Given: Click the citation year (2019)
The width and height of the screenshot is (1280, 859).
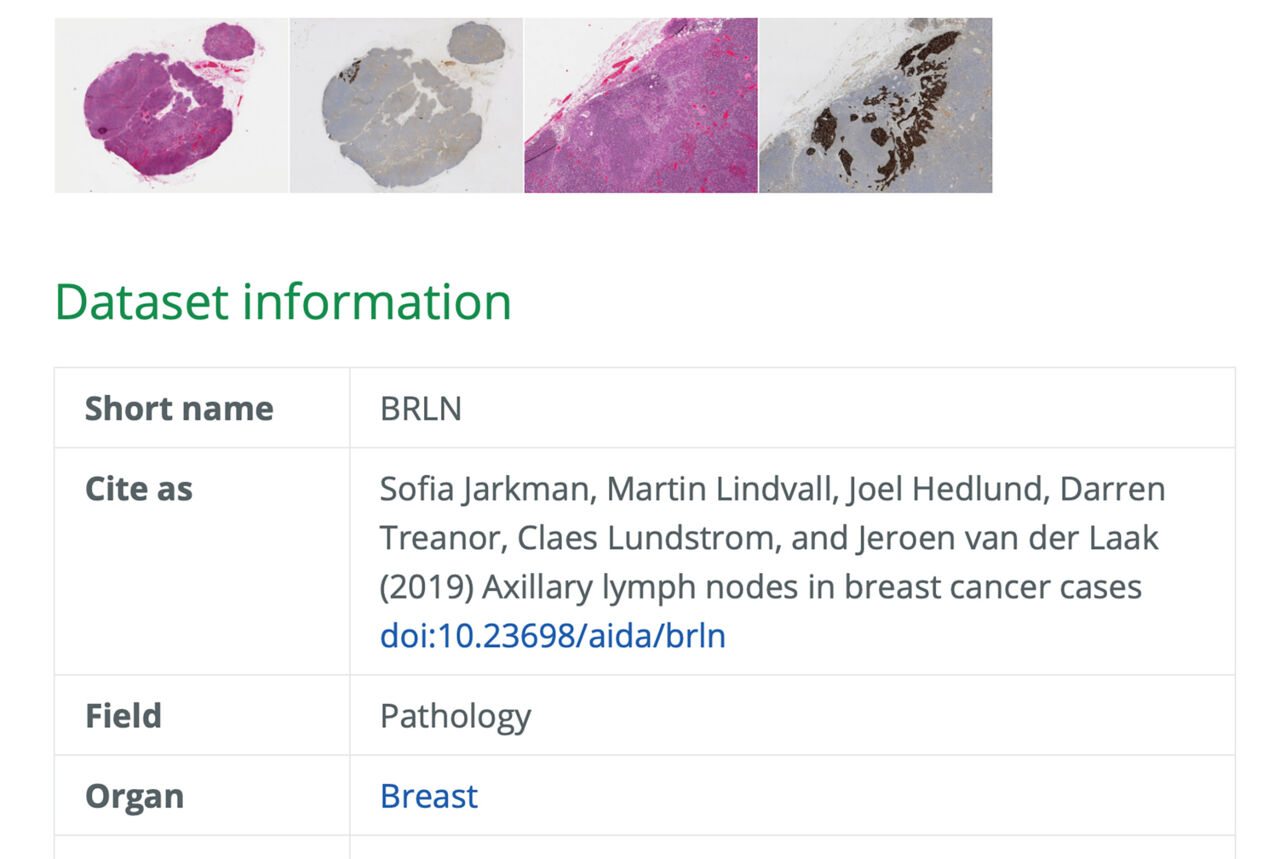Looking at the screenshot, I should [x=426, y=587].
